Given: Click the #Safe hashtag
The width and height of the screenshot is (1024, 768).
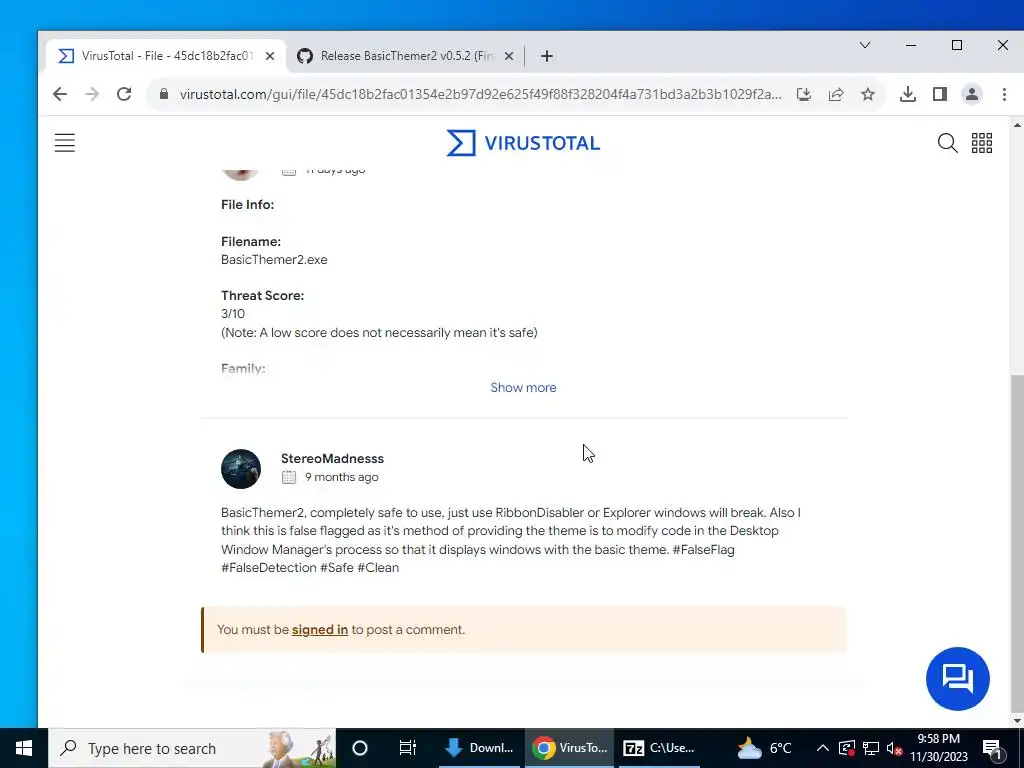Looking at the screenshot, I should pos(336,568).
